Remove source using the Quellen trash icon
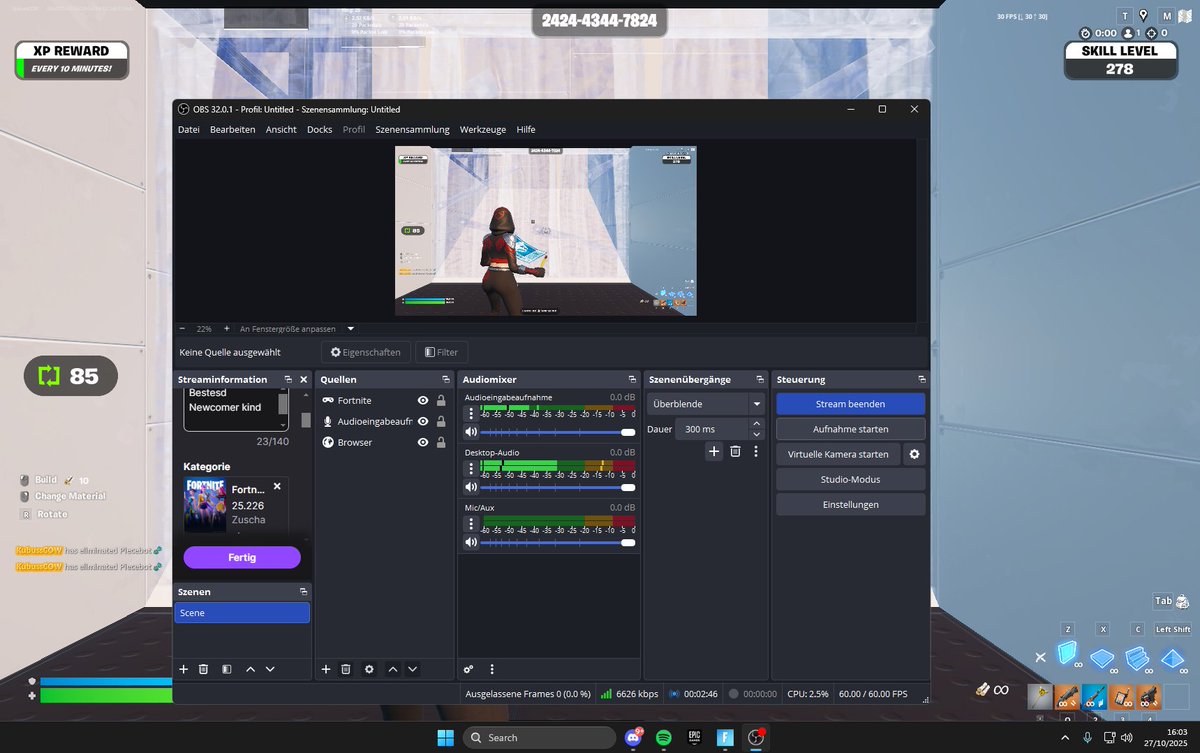 (346, 668)
